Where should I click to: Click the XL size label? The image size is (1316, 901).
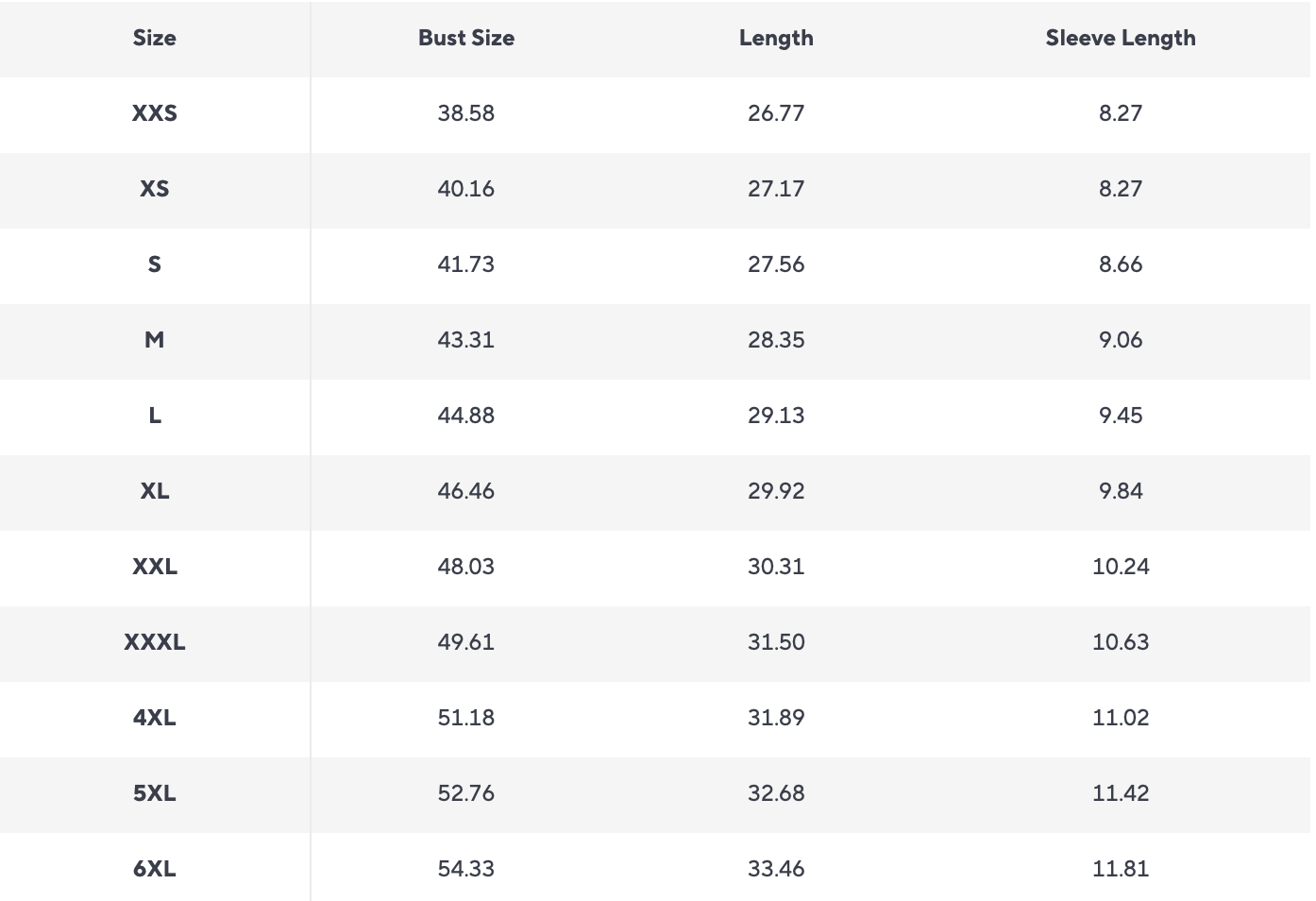coord(155,491)
